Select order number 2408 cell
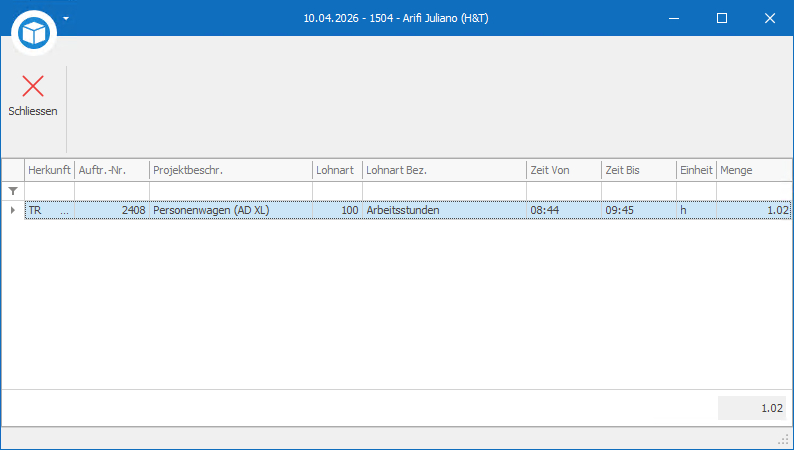794x450 pixels. pos(112,210)
